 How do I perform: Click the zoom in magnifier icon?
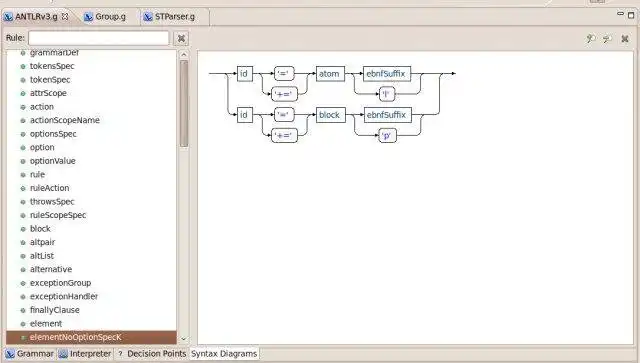(x=591, y=39)
